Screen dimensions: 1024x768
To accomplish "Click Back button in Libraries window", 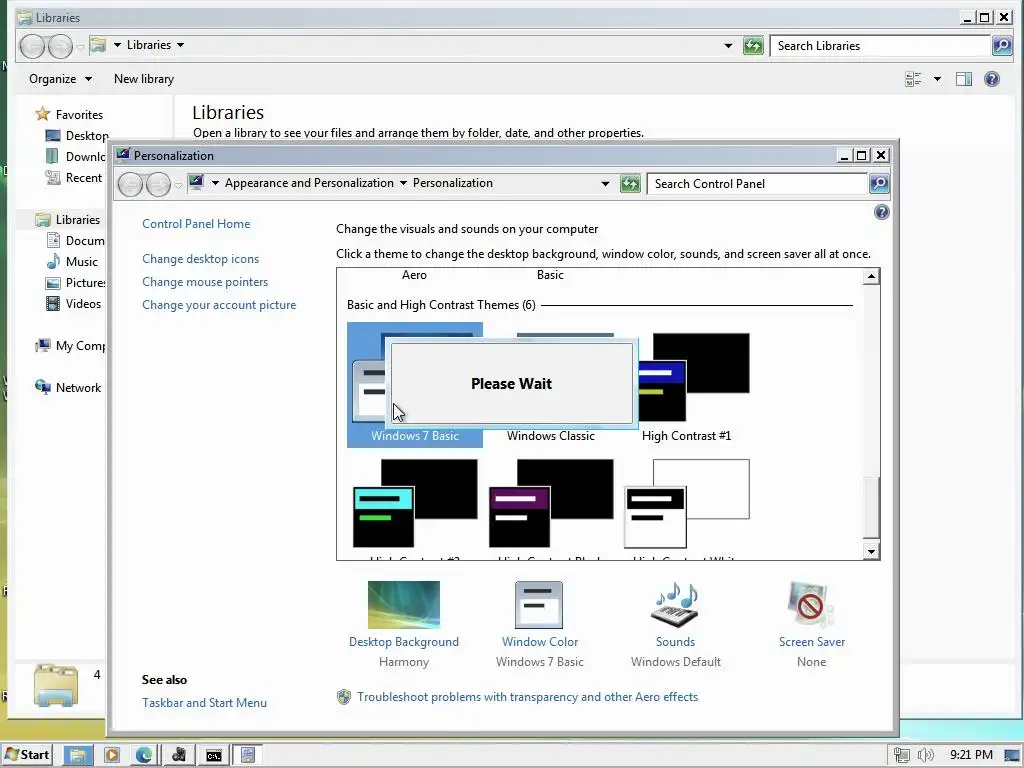I will click(x=32, y=46).
